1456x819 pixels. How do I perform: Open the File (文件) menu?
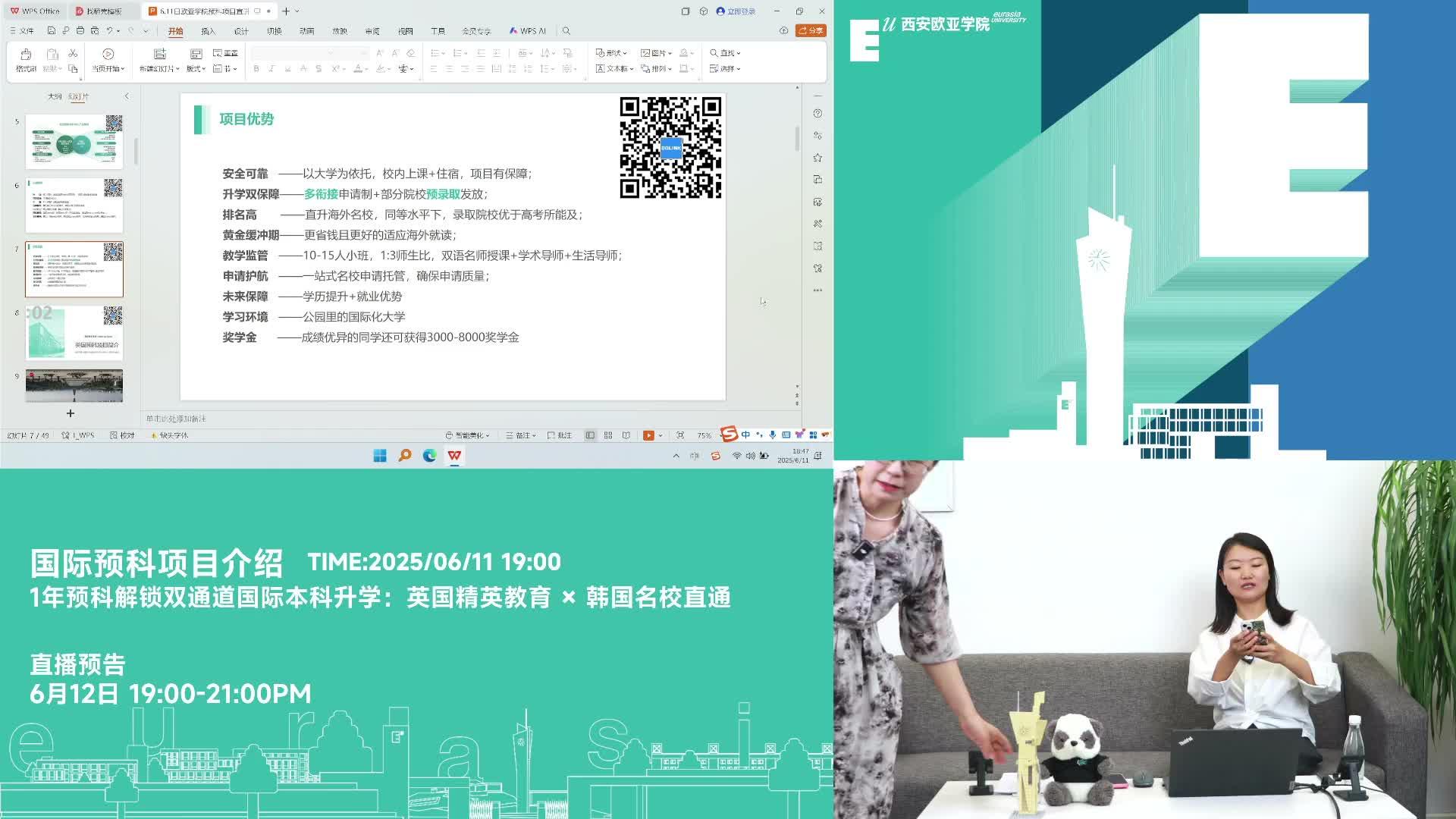coord(22,31)
